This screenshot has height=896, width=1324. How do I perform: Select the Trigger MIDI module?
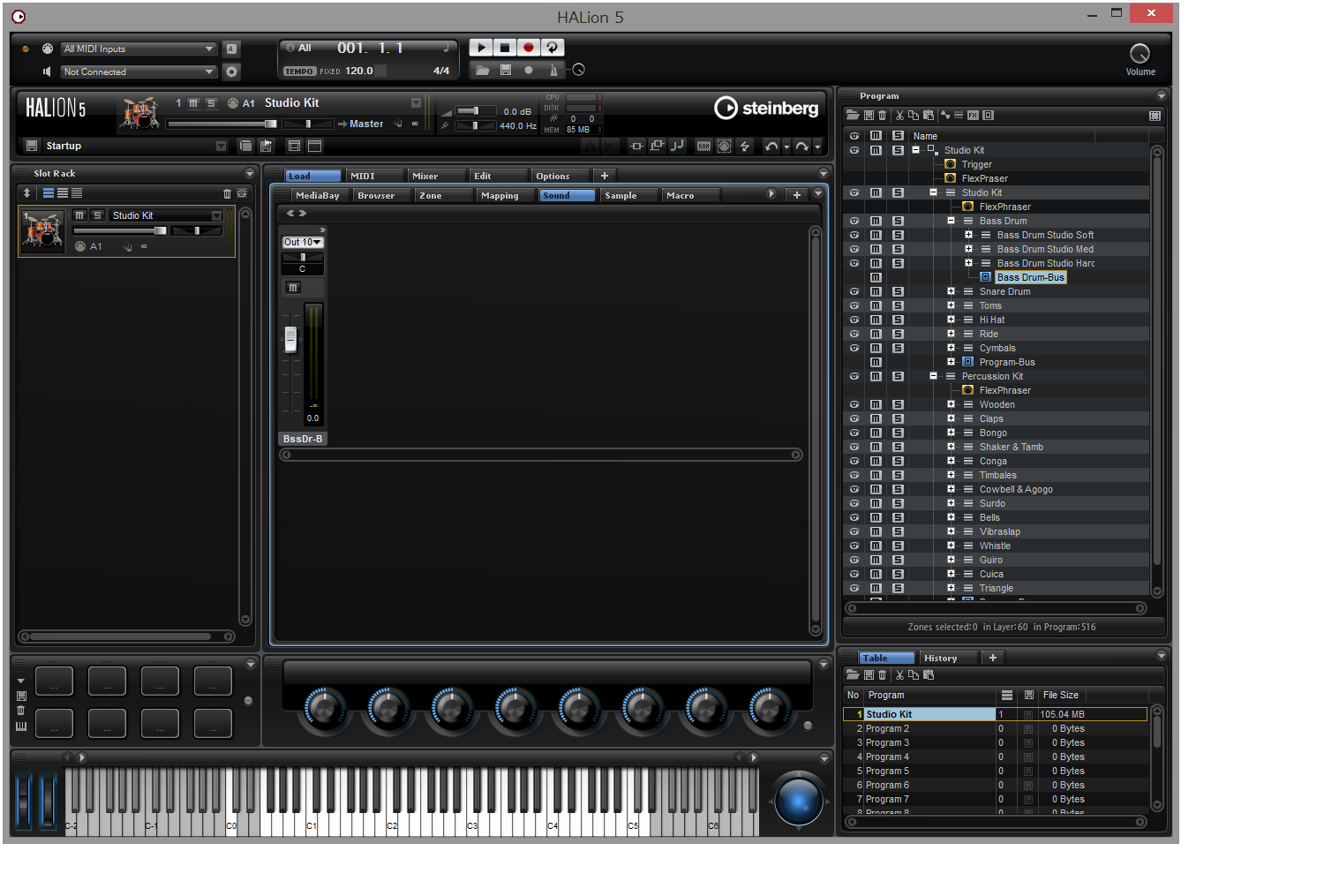(976, 164)
